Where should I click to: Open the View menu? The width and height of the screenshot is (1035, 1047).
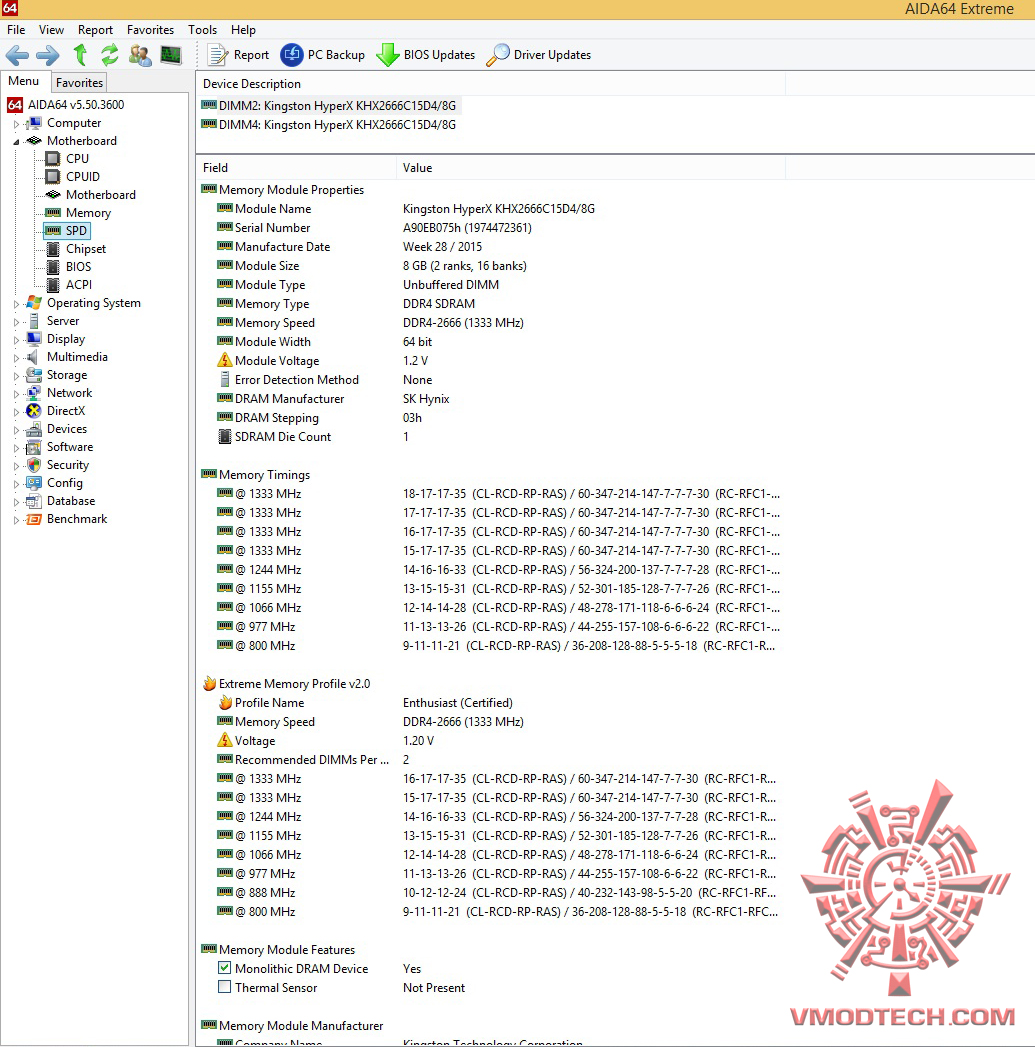click(51, 30)
